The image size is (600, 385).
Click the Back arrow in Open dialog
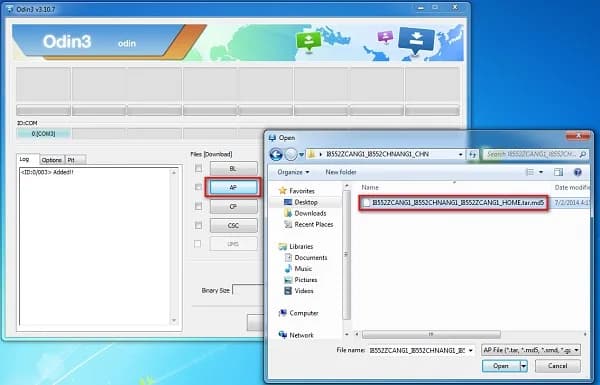276,154
